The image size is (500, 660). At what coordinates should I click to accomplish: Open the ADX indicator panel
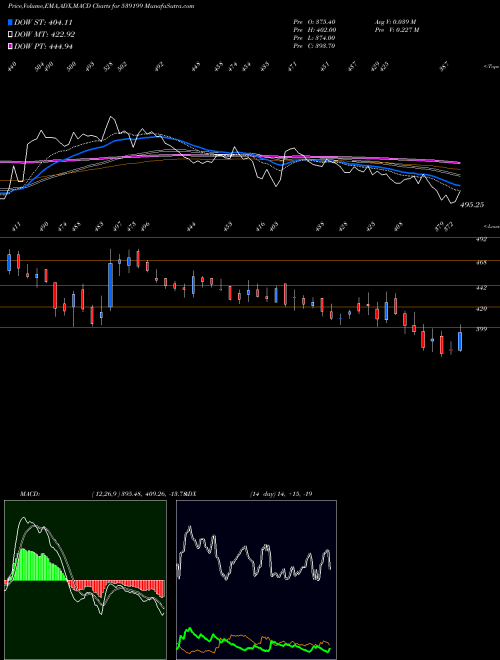(256, 580)
